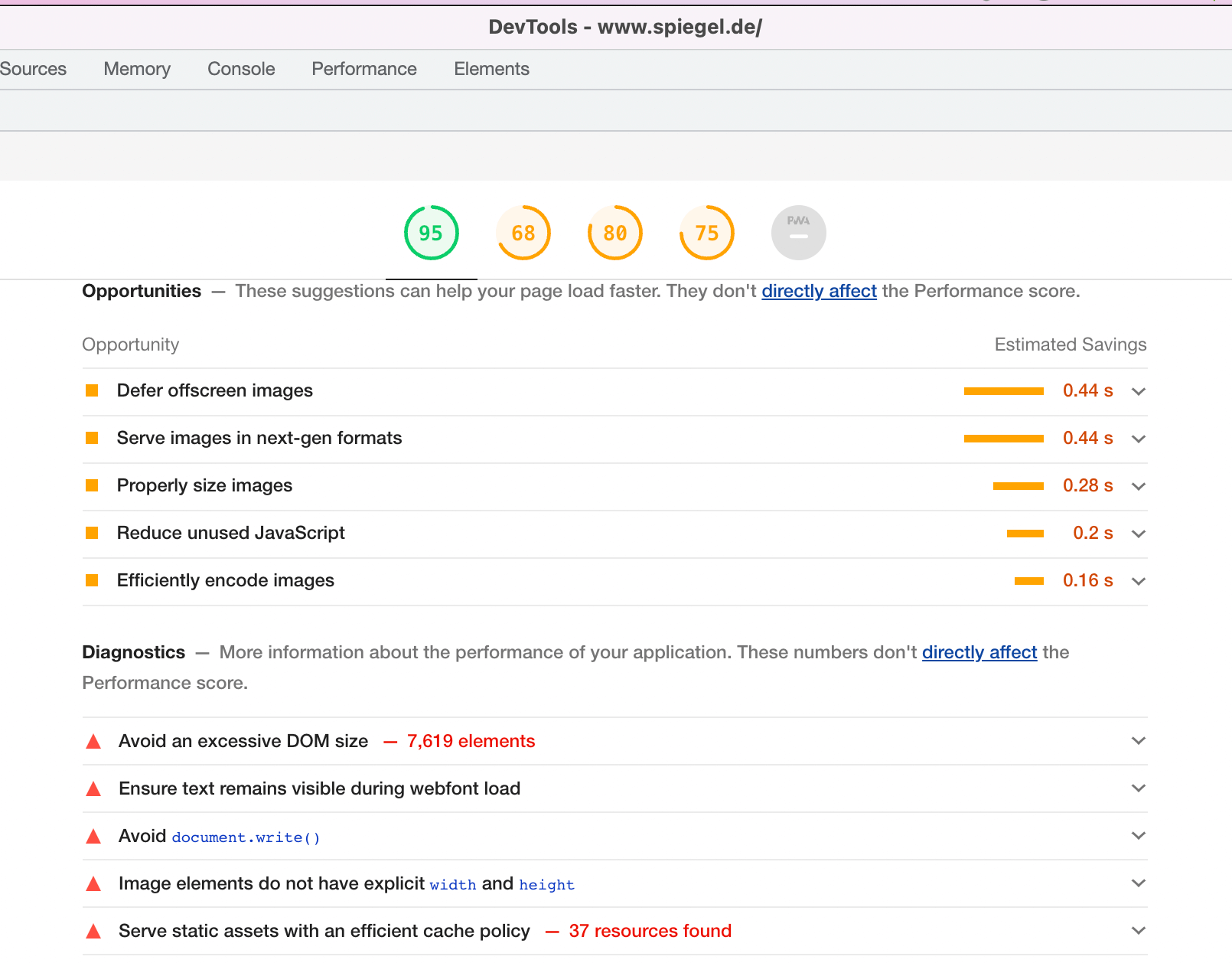Click the blue 'width' code text
Screen dimensions: 1232x963
[453, 885]
